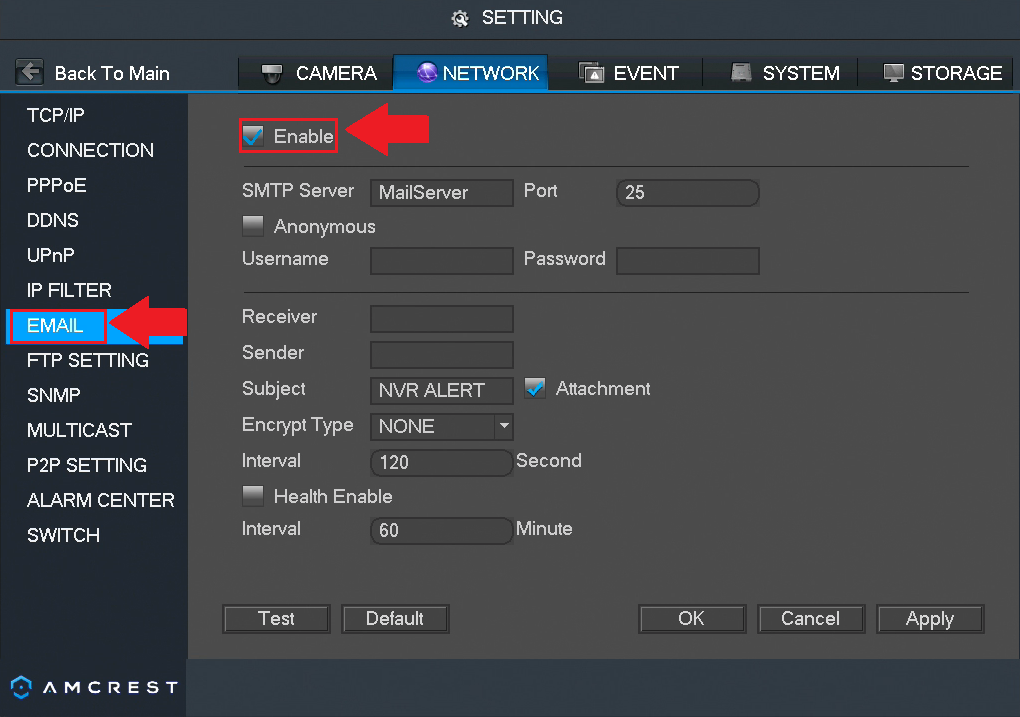The width and height of the screenshot is (1020, 717).
Task: Click the globe icon on the Network tab
Action: click(x=427, y=72)
